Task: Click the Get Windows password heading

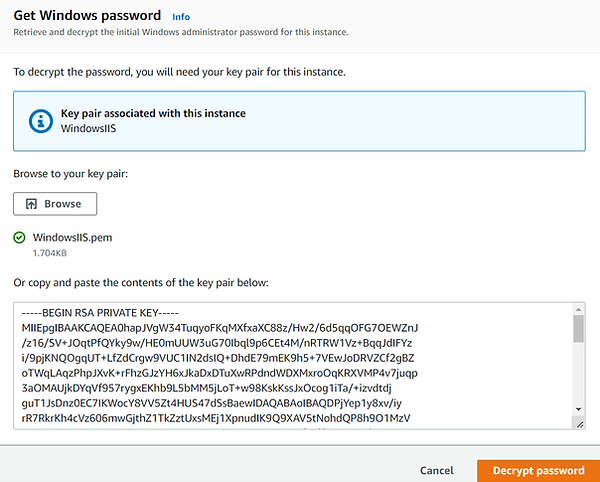Action: coord(87,16)
